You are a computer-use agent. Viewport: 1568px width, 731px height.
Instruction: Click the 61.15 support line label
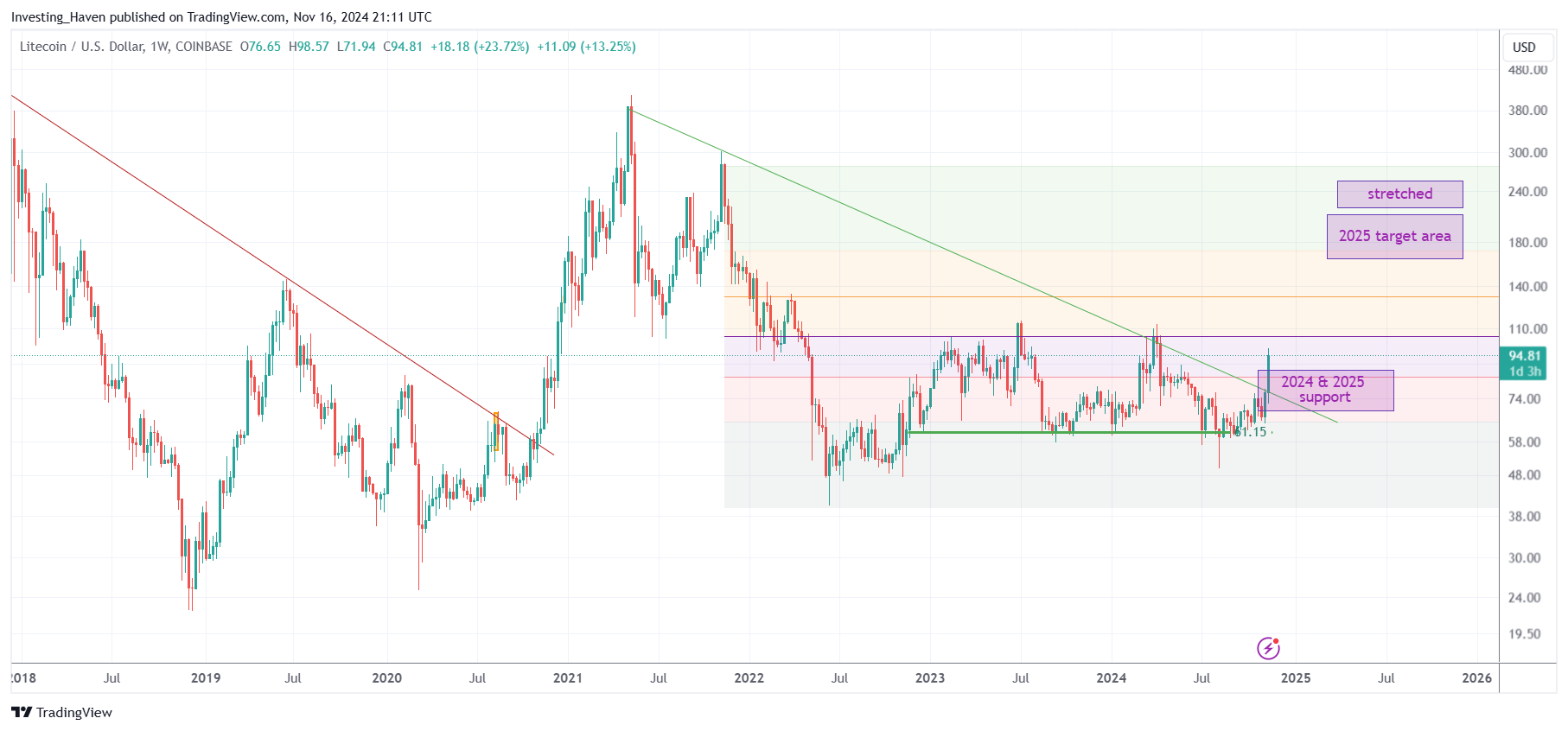pos(1251,432)
